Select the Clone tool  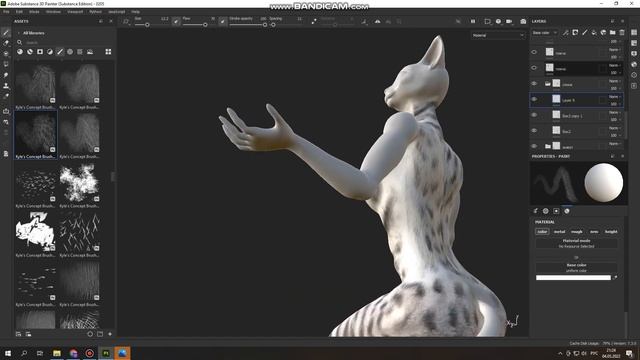[6, 86]
